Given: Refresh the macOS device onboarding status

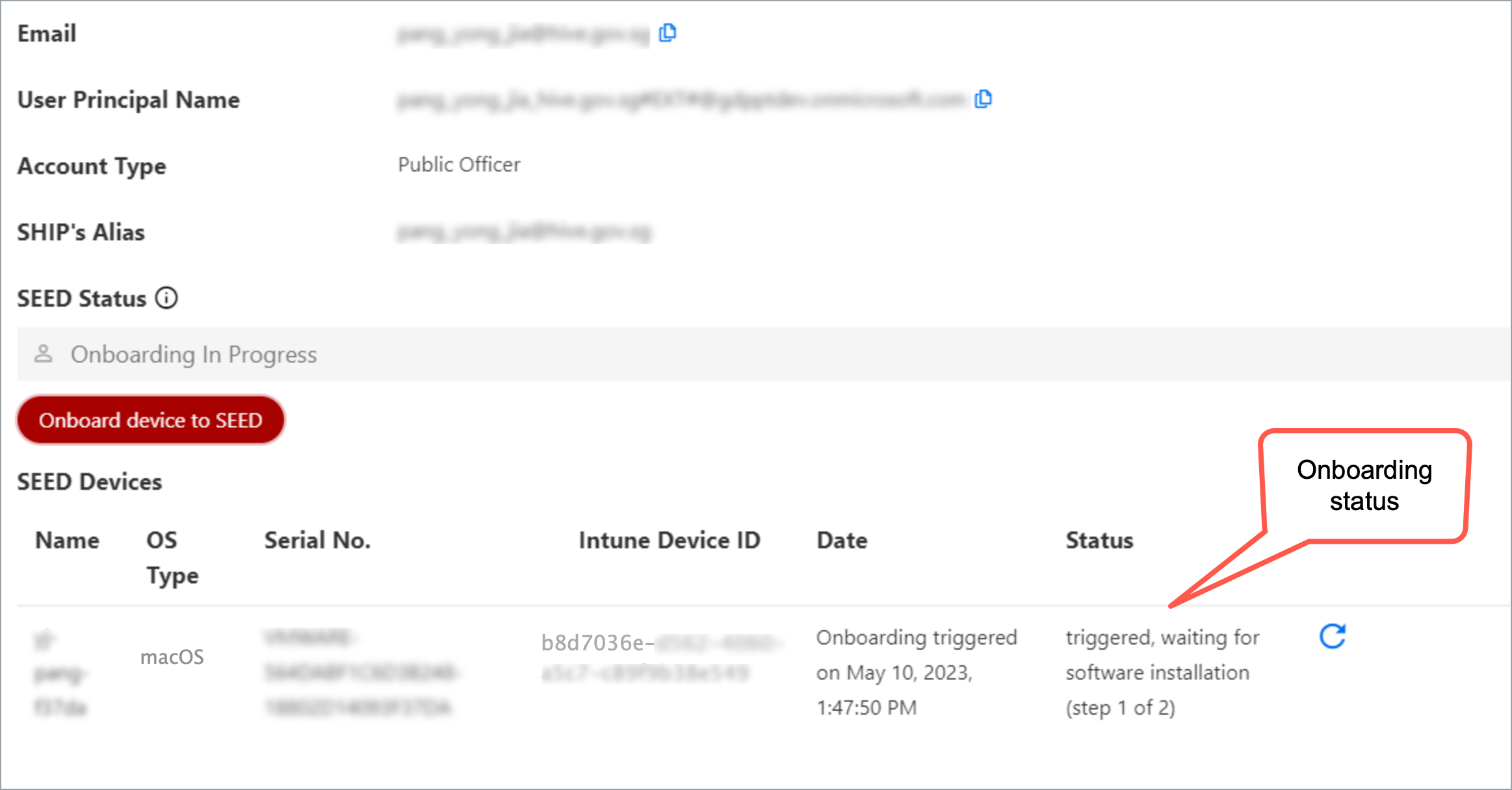Looking at the screenshot, I should click(1331, 635).
